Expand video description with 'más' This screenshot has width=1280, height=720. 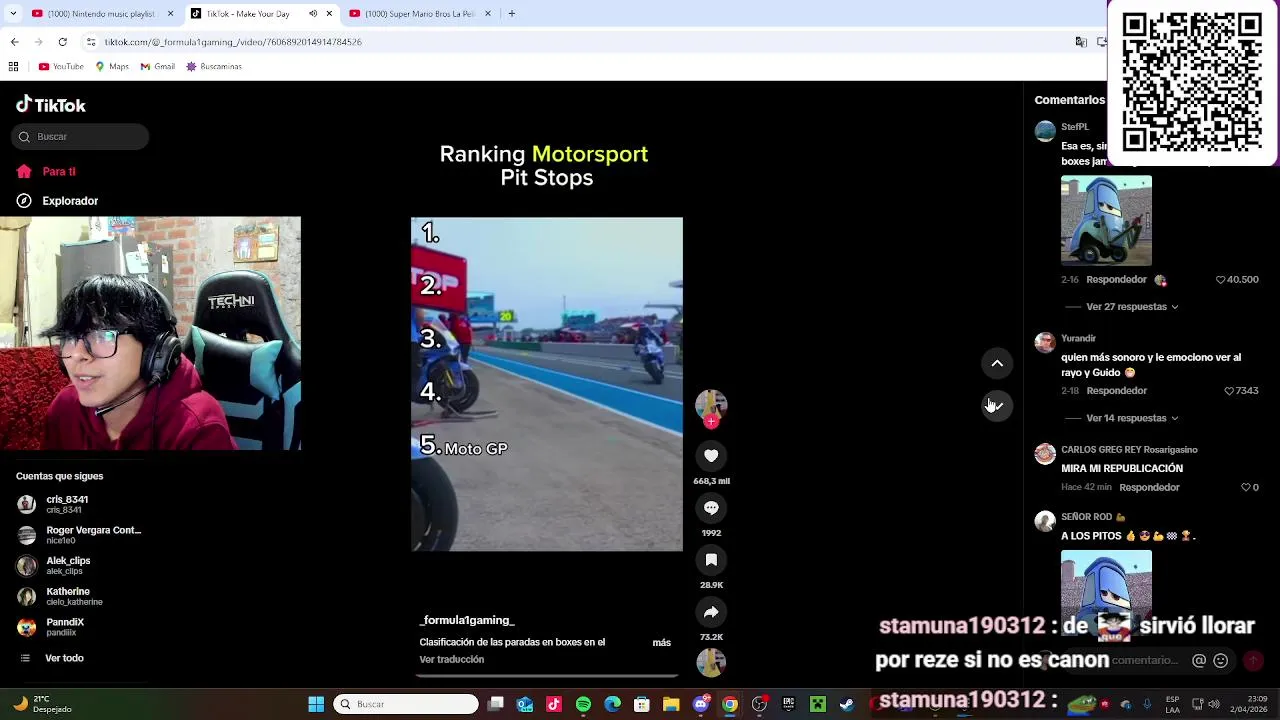coord(662,642)
